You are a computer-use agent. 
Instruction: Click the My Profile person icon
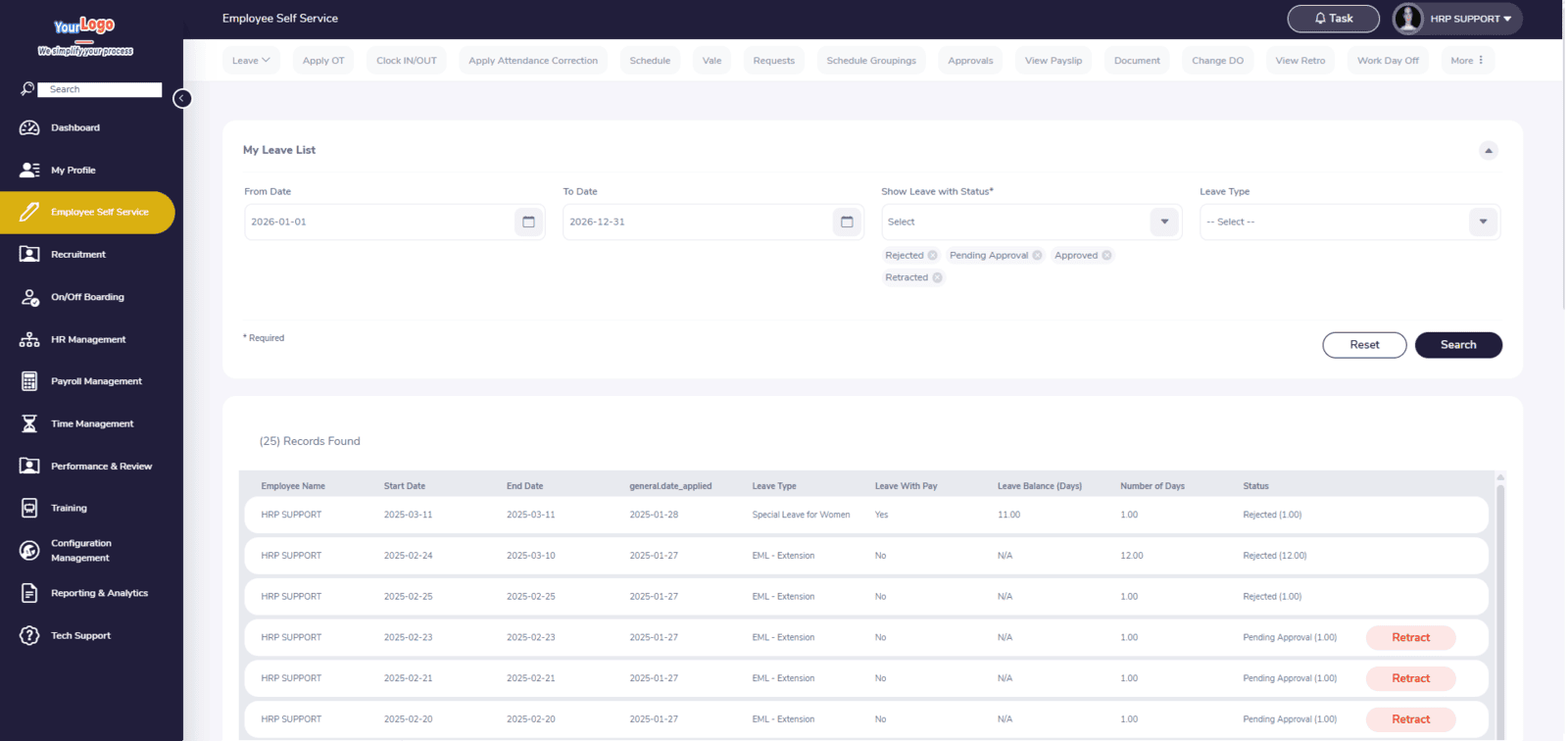(x=29, y=170)
